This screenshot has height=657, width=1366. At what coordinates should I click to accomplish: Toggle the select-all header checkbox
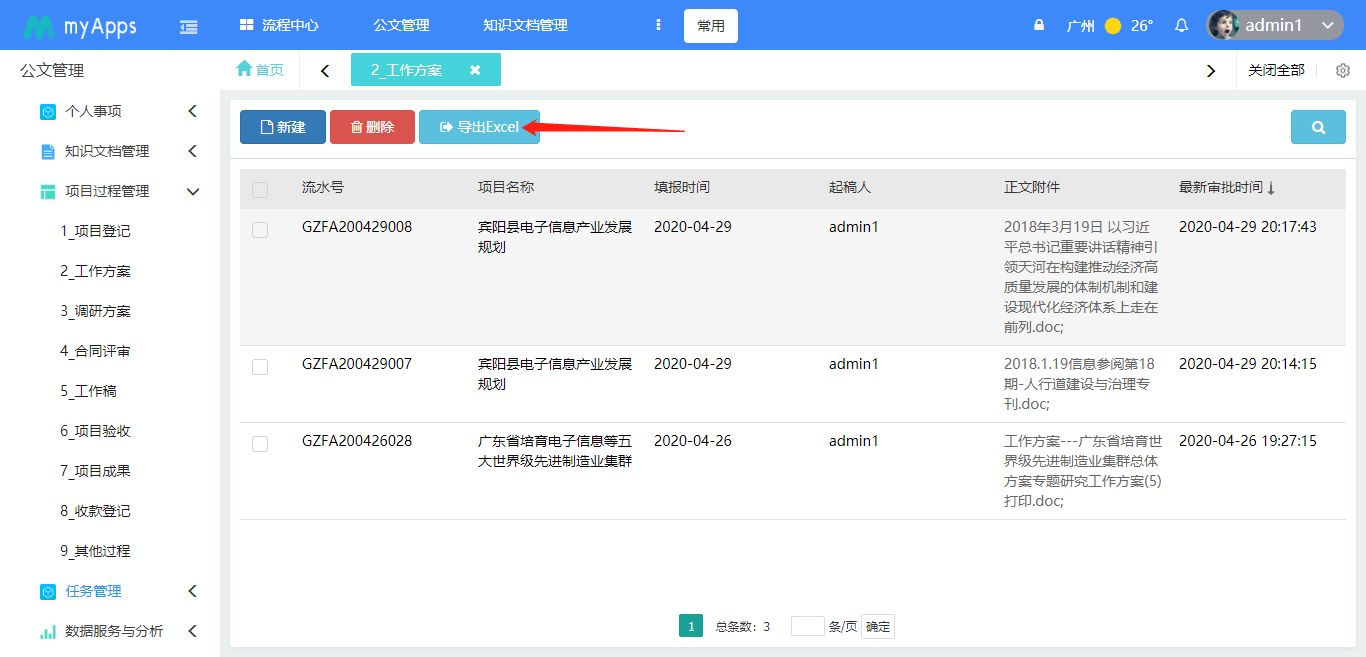pyautogui.click(x=260, y=190)
